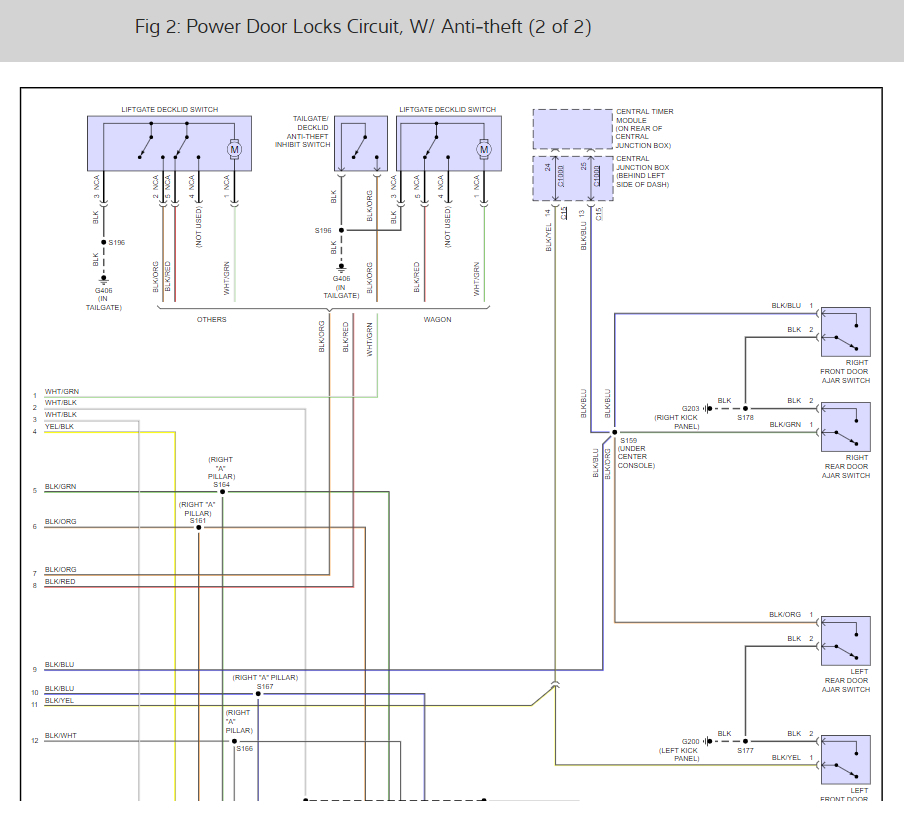Click the motor symbol in the left Liftgate Decklid Switch
This screenshot has height=816, width=904.
pos(236,150)
